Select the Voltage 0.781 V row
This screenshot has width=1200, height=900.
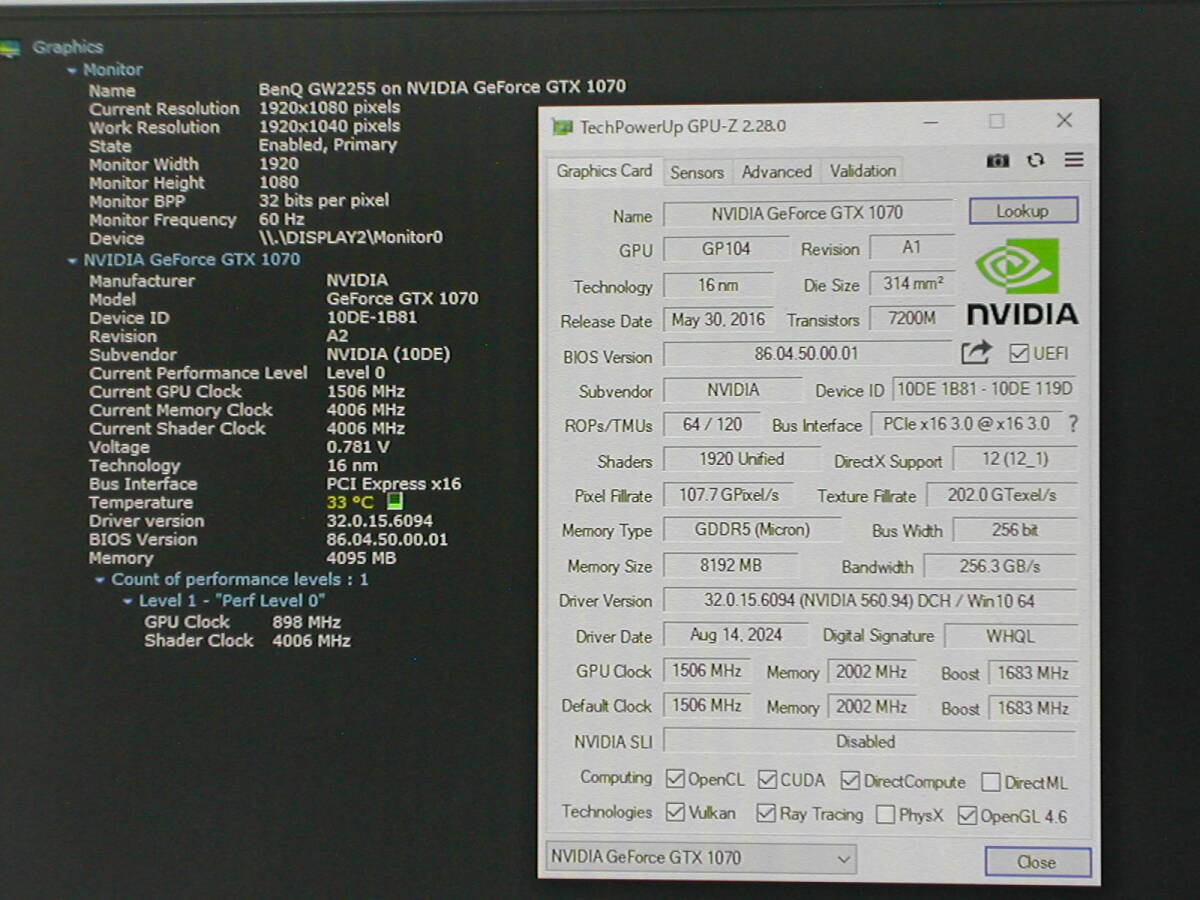coord(238,447)
